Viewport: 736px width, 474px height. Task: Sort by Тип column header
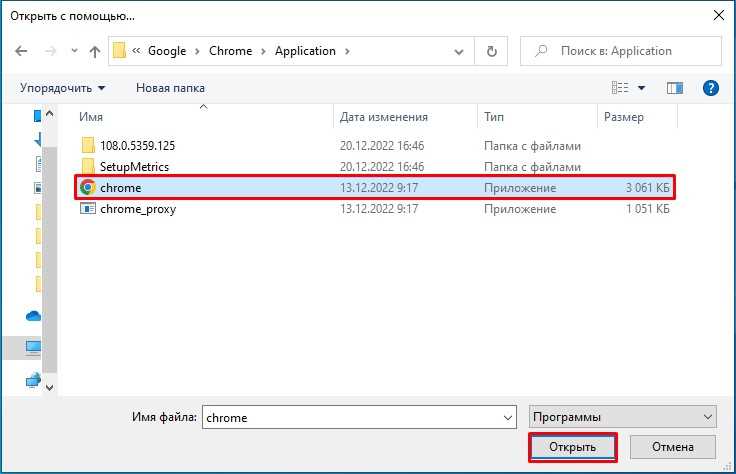[x=494, y=117]
